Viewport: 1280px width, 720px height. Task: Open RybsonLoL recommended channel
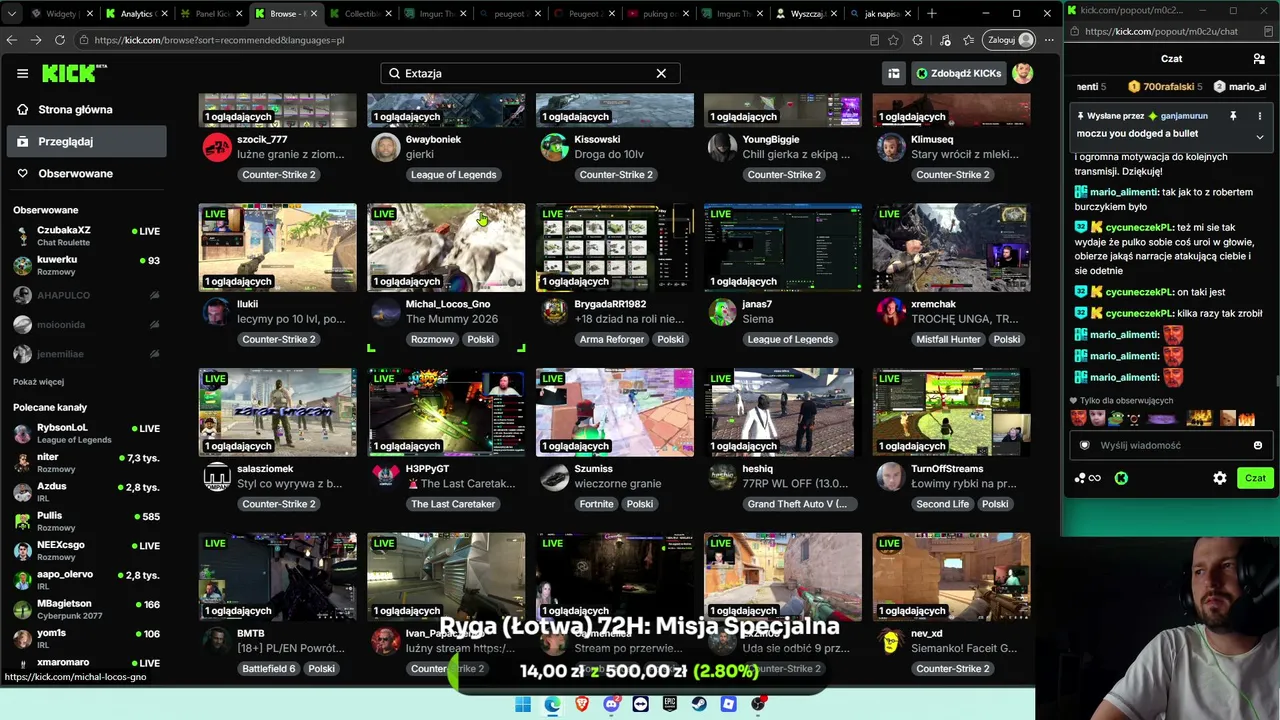pyautogui.click(x=86, y=433)
